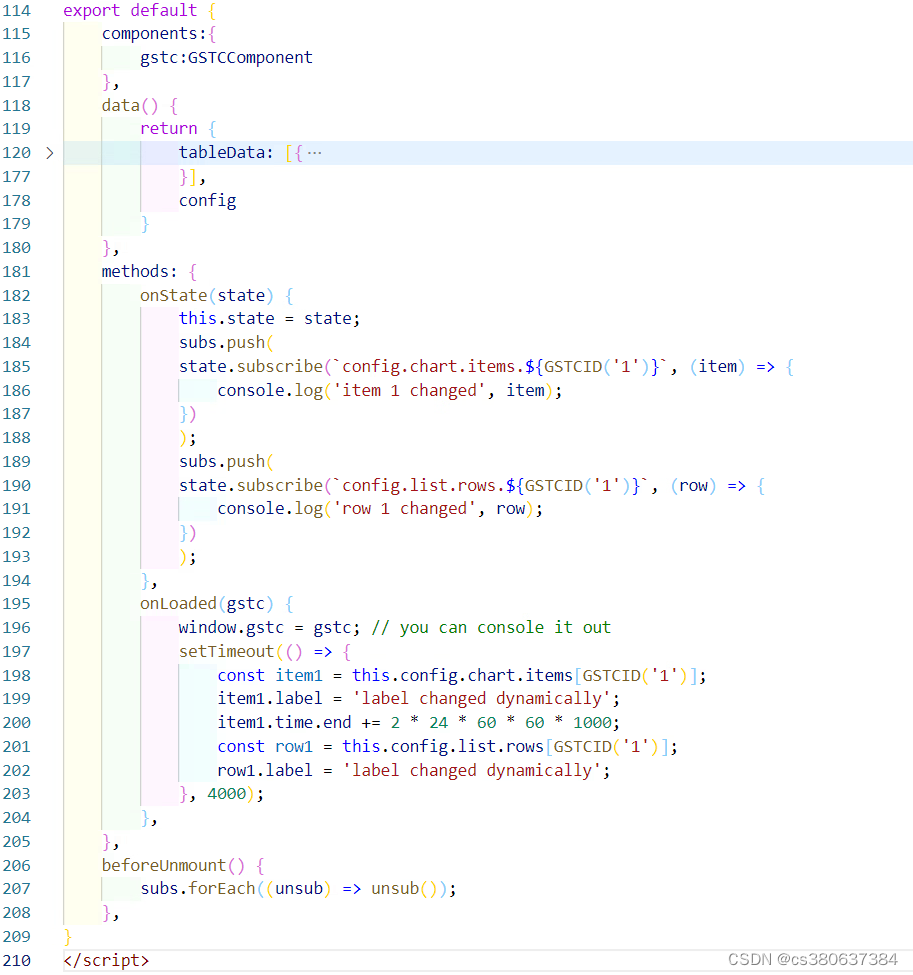Click 'item1.label' on line 199

tap(270, 699)
